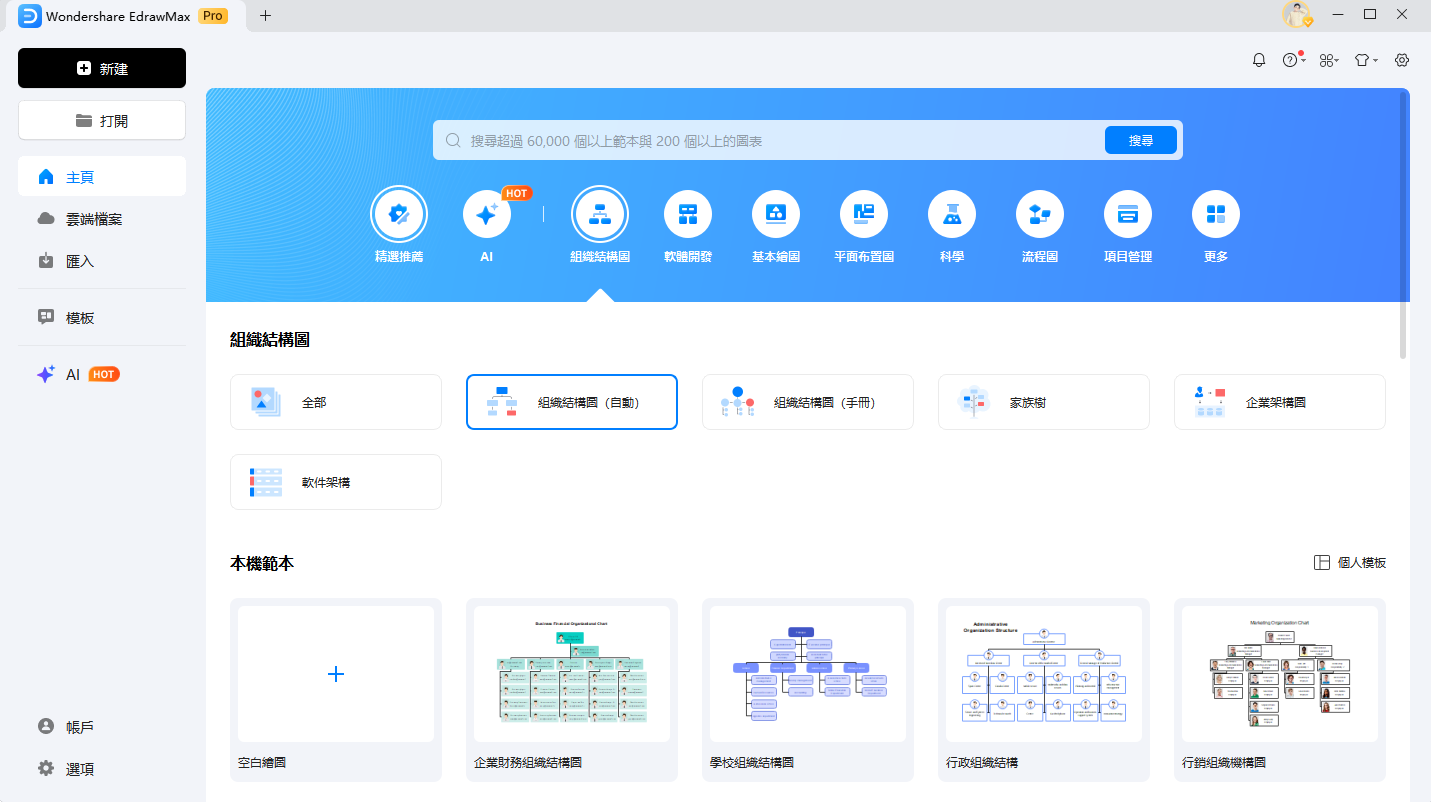Click the 新建 button
Screen dimensions: 1431x802
click(102, 68)
